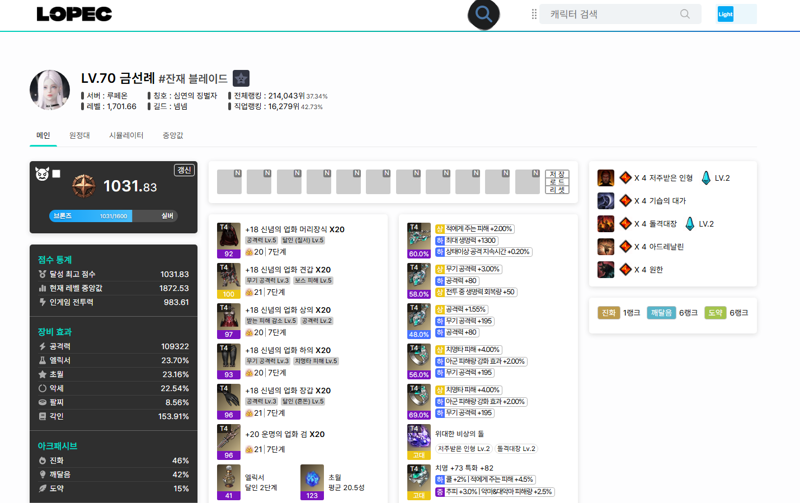Image resolution: width=800 pixels, height=503 pixels.
Task: Toggle the Light theme switch
Action: pyautogui.click(x=736, y=14)
